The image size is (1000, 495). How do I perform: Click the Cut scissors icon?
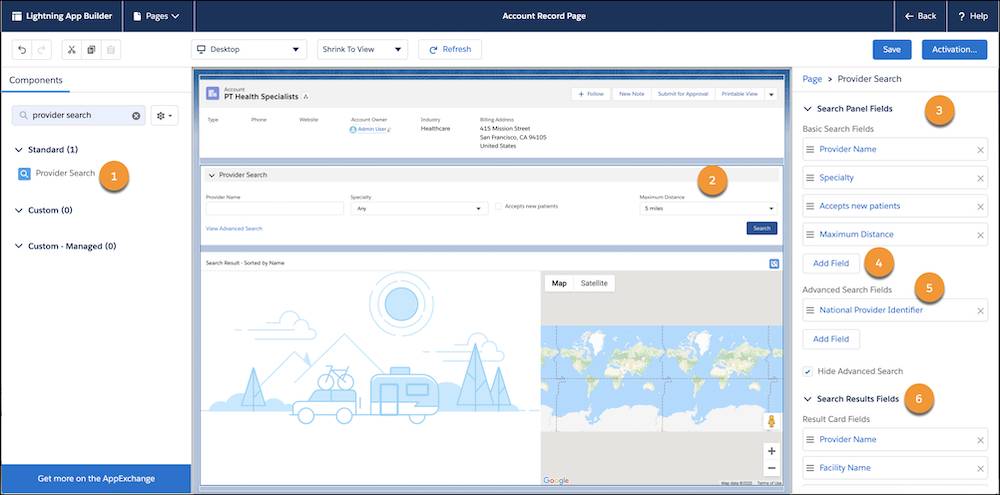(x=71, y=50)
